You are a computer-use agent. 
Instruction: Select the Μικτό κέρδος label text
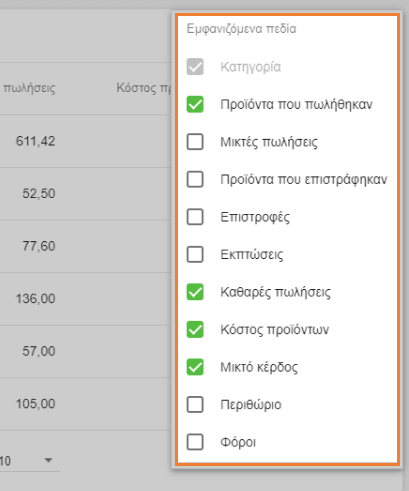point(259,367)
